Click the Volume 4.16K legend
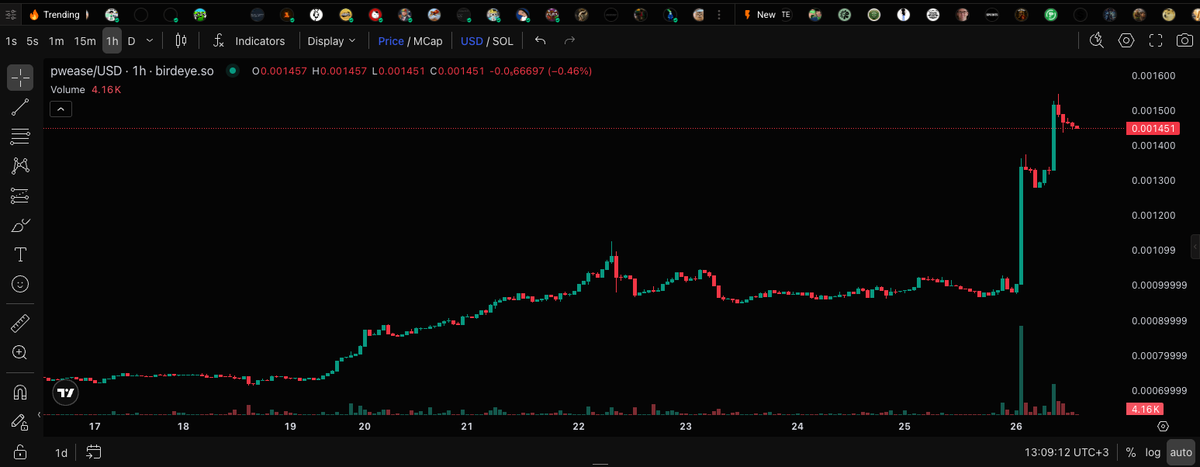This screenshot has height=467, width=1200. pyautogui.click(x=86, y=89)
